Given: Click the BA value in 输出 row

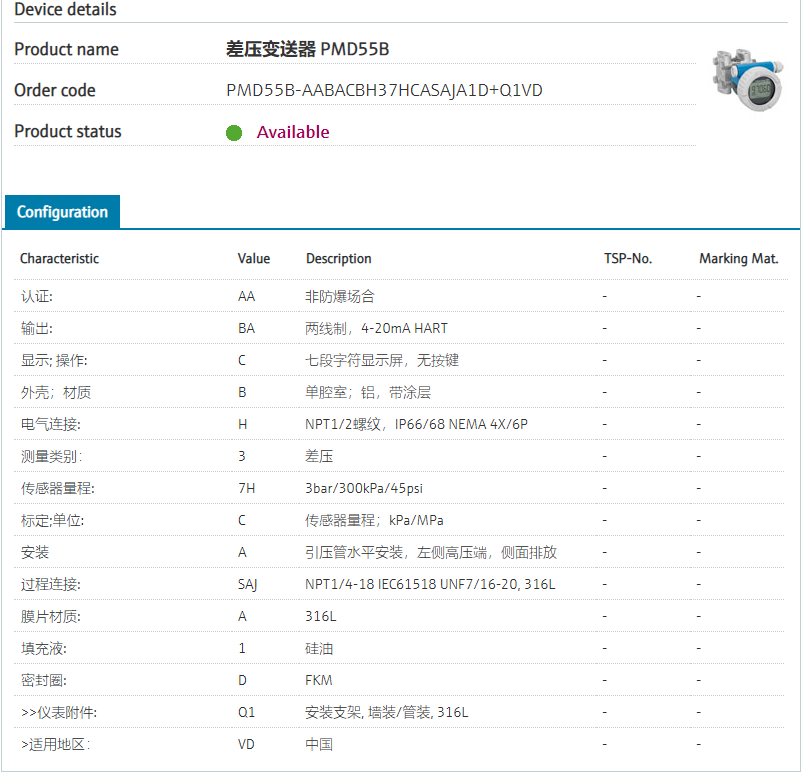Looking at the screenshot, I should (x=246, y=328).
